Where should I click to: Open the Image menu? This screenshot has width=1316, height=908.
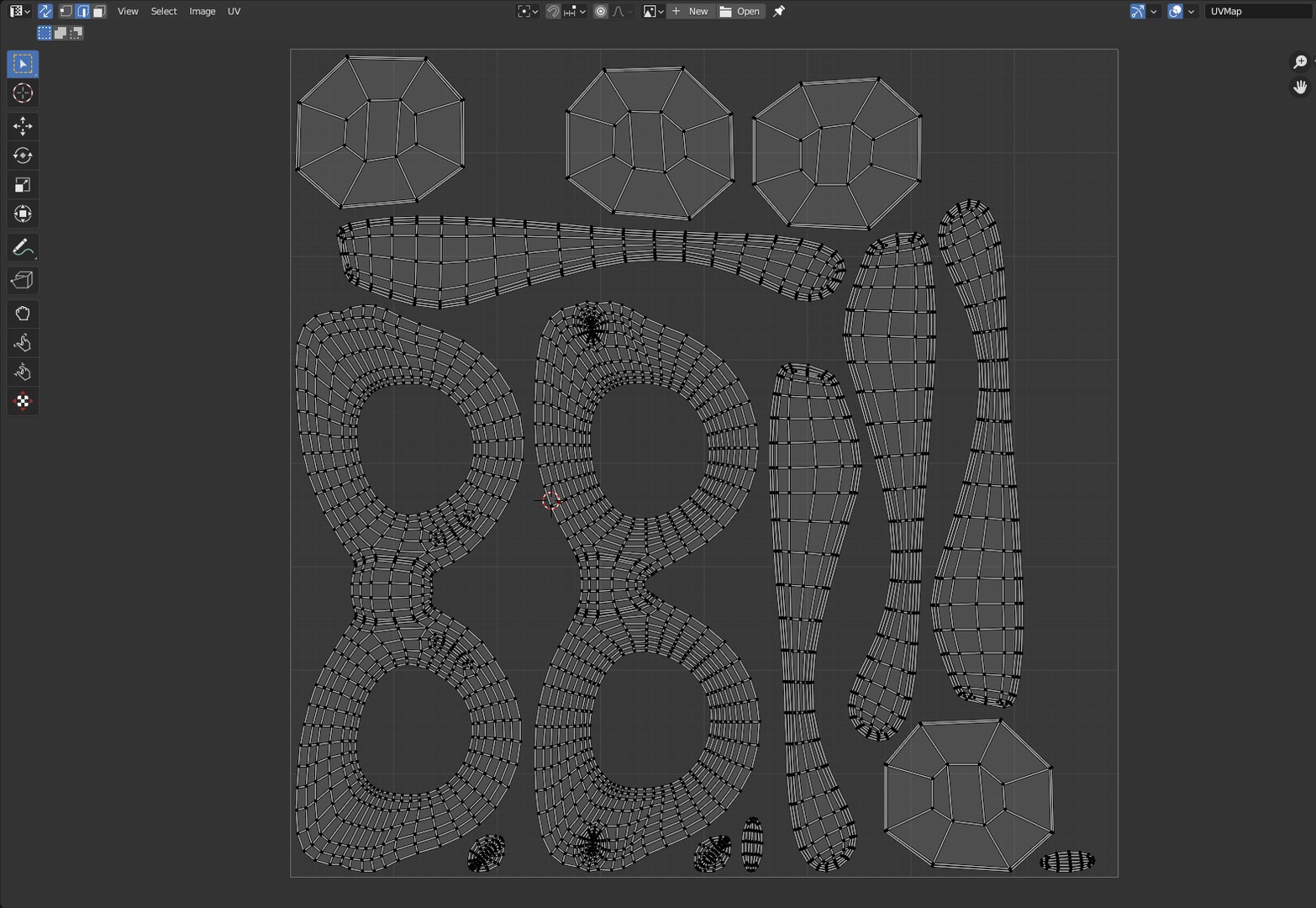[203, 11]
